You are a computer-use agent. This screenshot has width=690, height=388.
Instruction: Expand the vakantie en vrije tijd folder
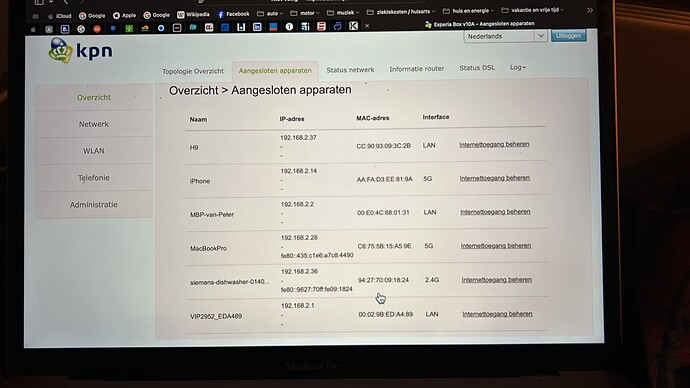532,10
